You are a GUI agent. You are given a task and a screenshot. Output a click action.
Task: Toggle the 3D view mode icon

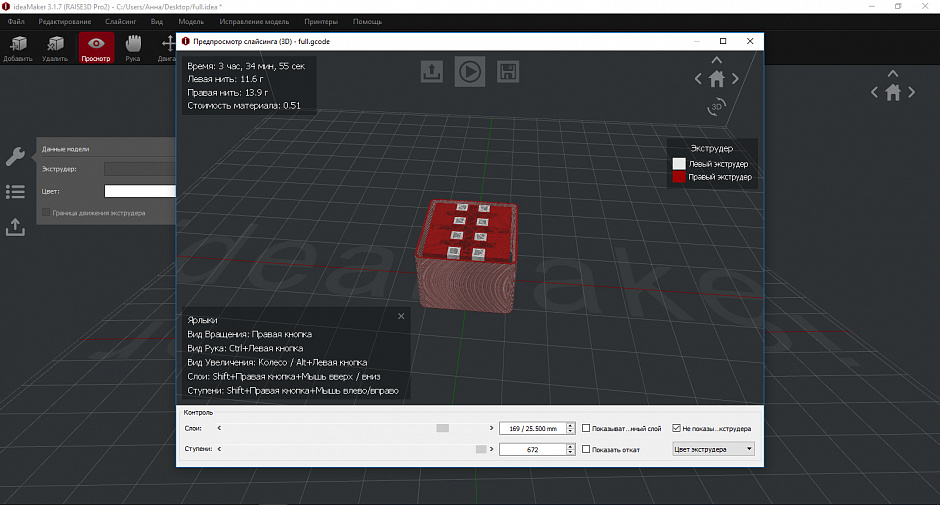point(716,107)
